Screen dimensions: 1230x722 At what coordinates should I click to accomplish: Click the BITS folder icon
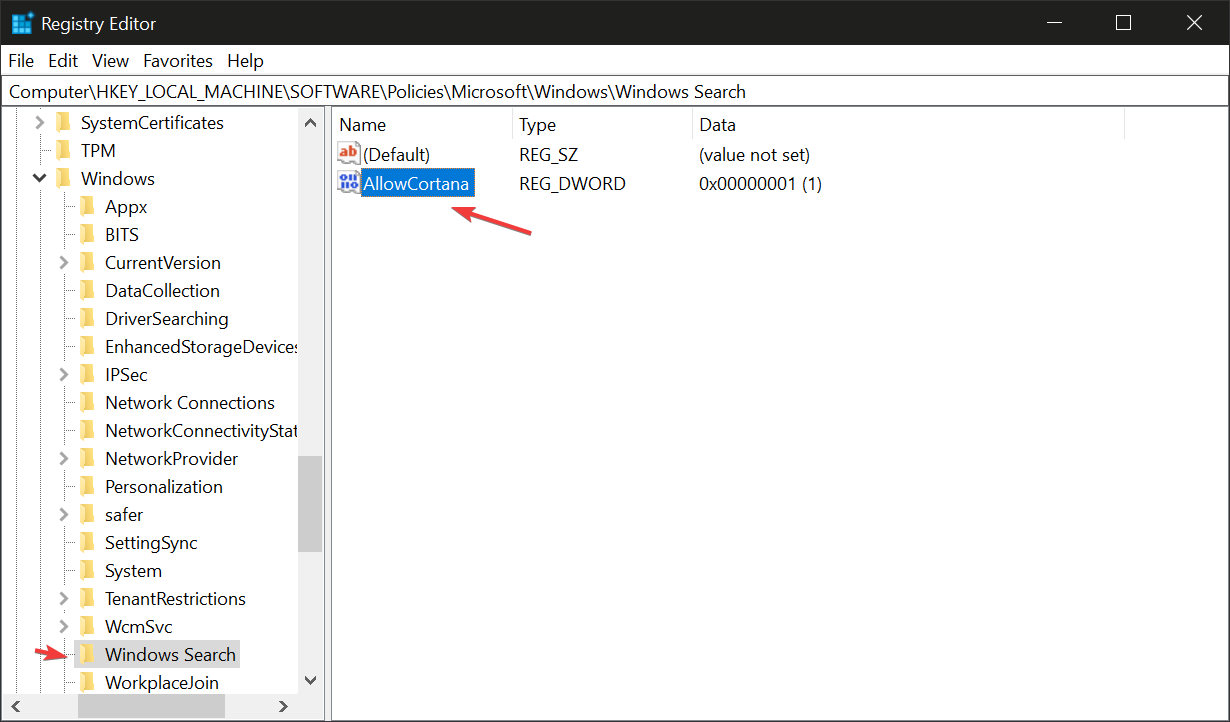coord(87,235)
